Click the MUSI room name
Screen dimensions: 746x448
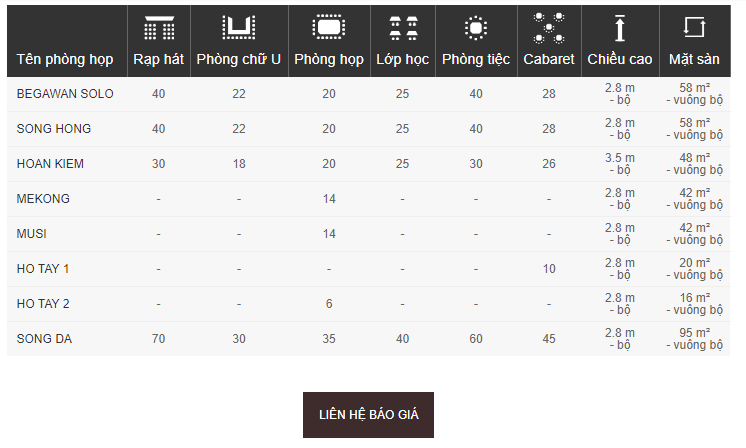31,234
